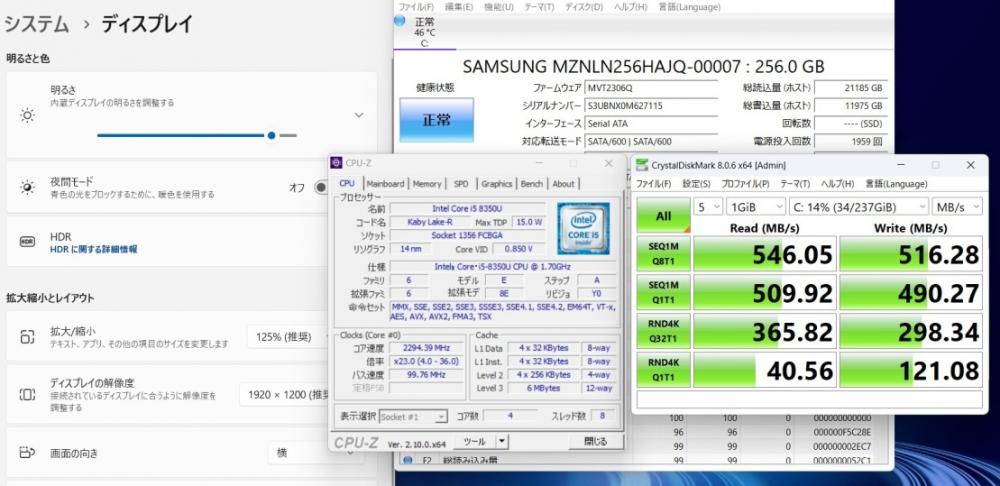Close the CrystalDiskMark window
The width and height of the screenshot is (1000, 486).
(x=970, y=165)
